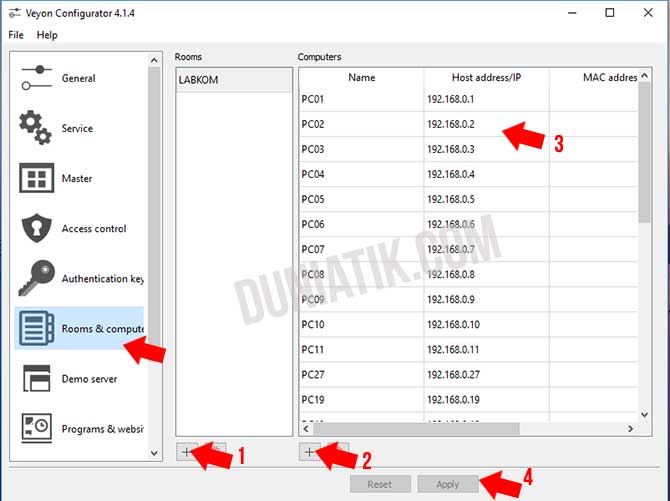Open Demo server window icon
Viewport: 670px width, 501px height.
point(37,378)
